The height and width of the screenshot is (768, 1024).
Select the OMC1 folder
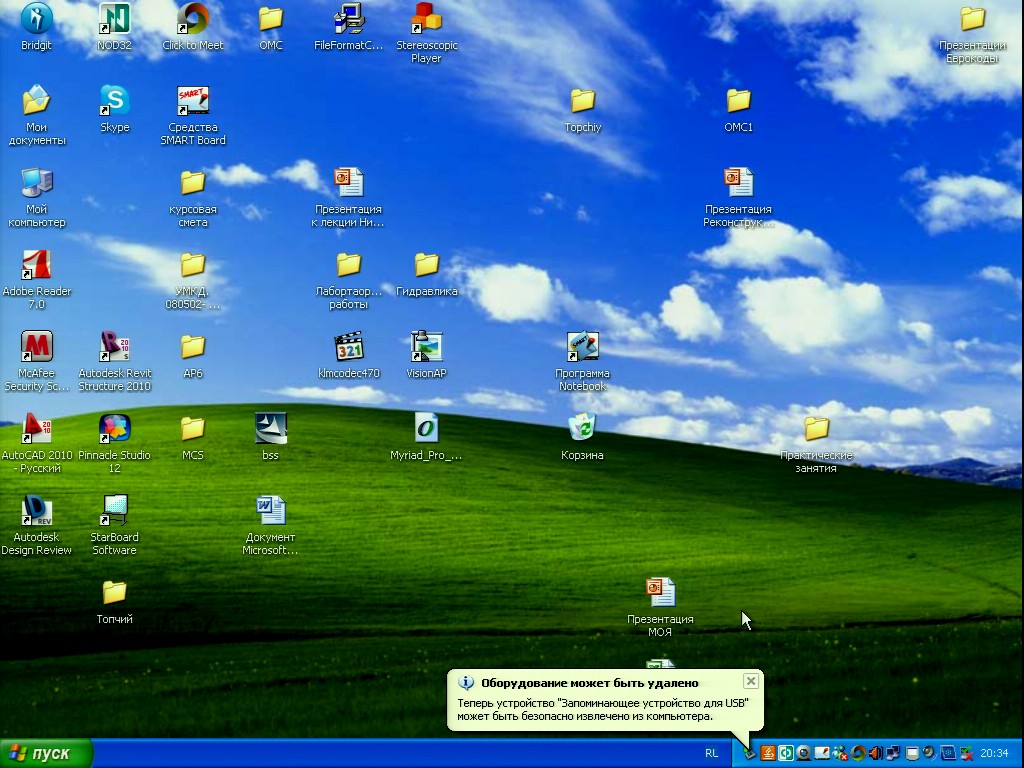pos(739,108)
